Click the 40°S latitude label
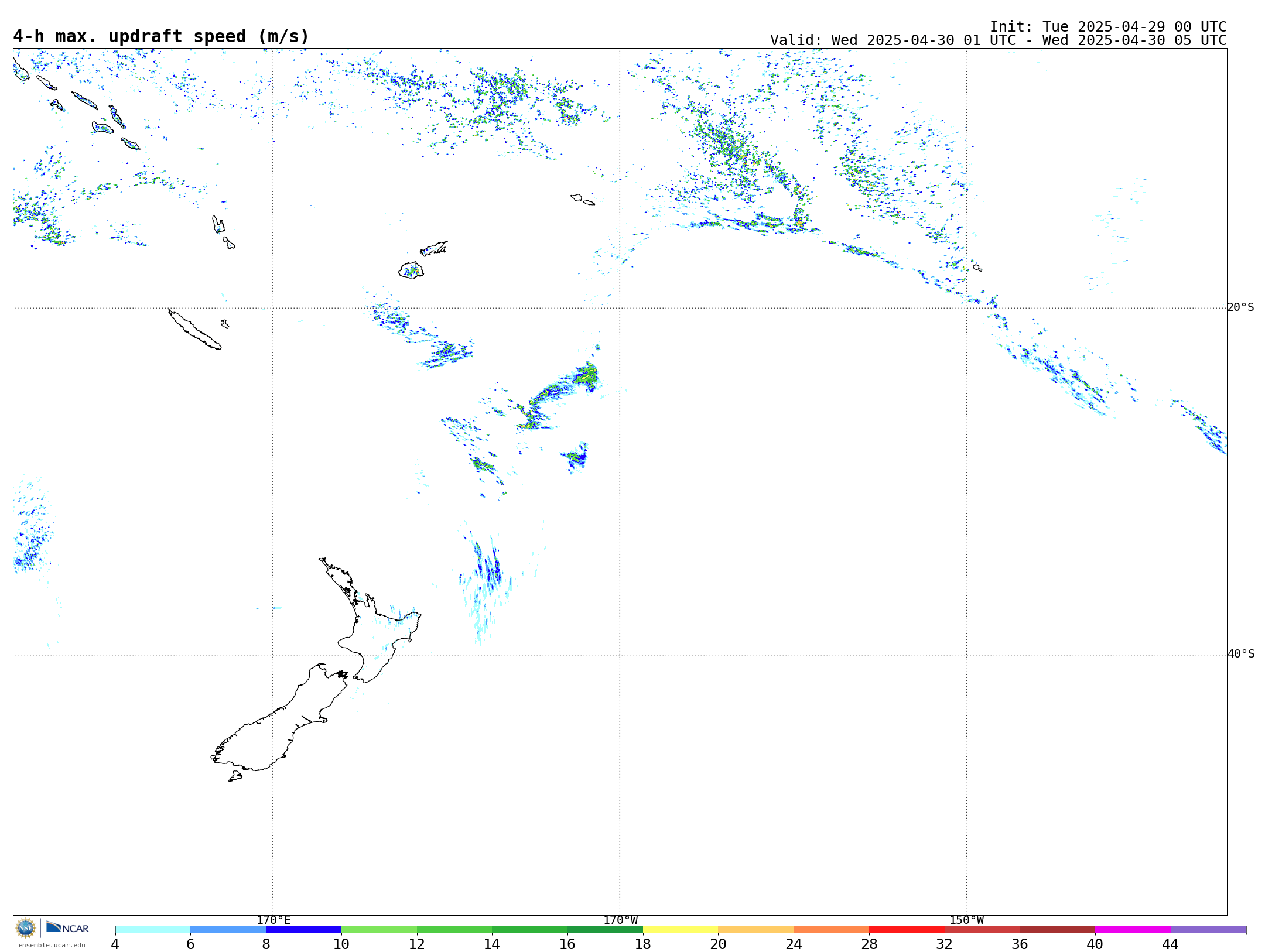The image size is (1265, 952). tap(1241, 654)
